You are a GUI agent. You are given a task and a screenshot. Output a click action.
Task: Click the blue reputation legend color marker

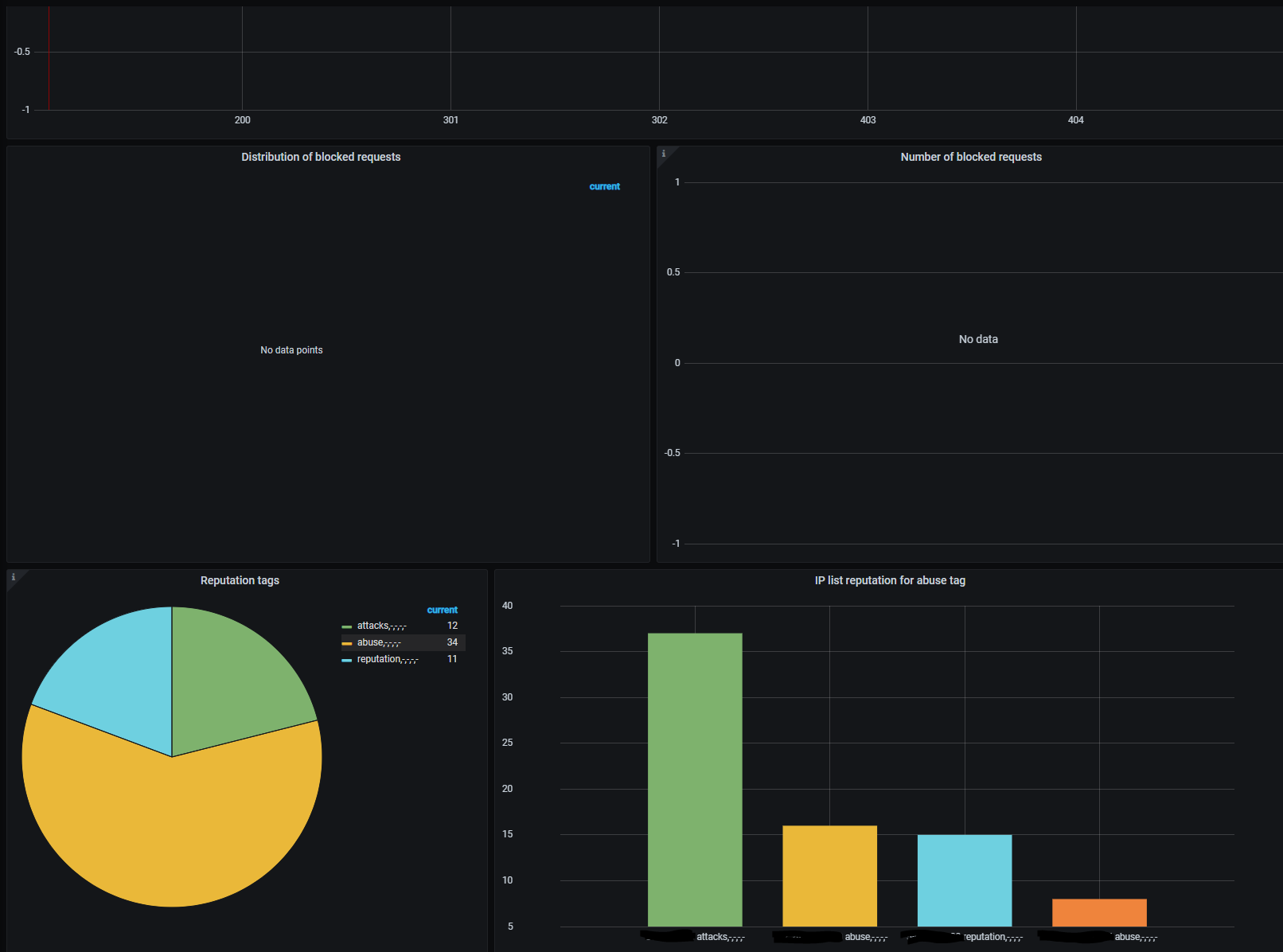click(346, 660)
